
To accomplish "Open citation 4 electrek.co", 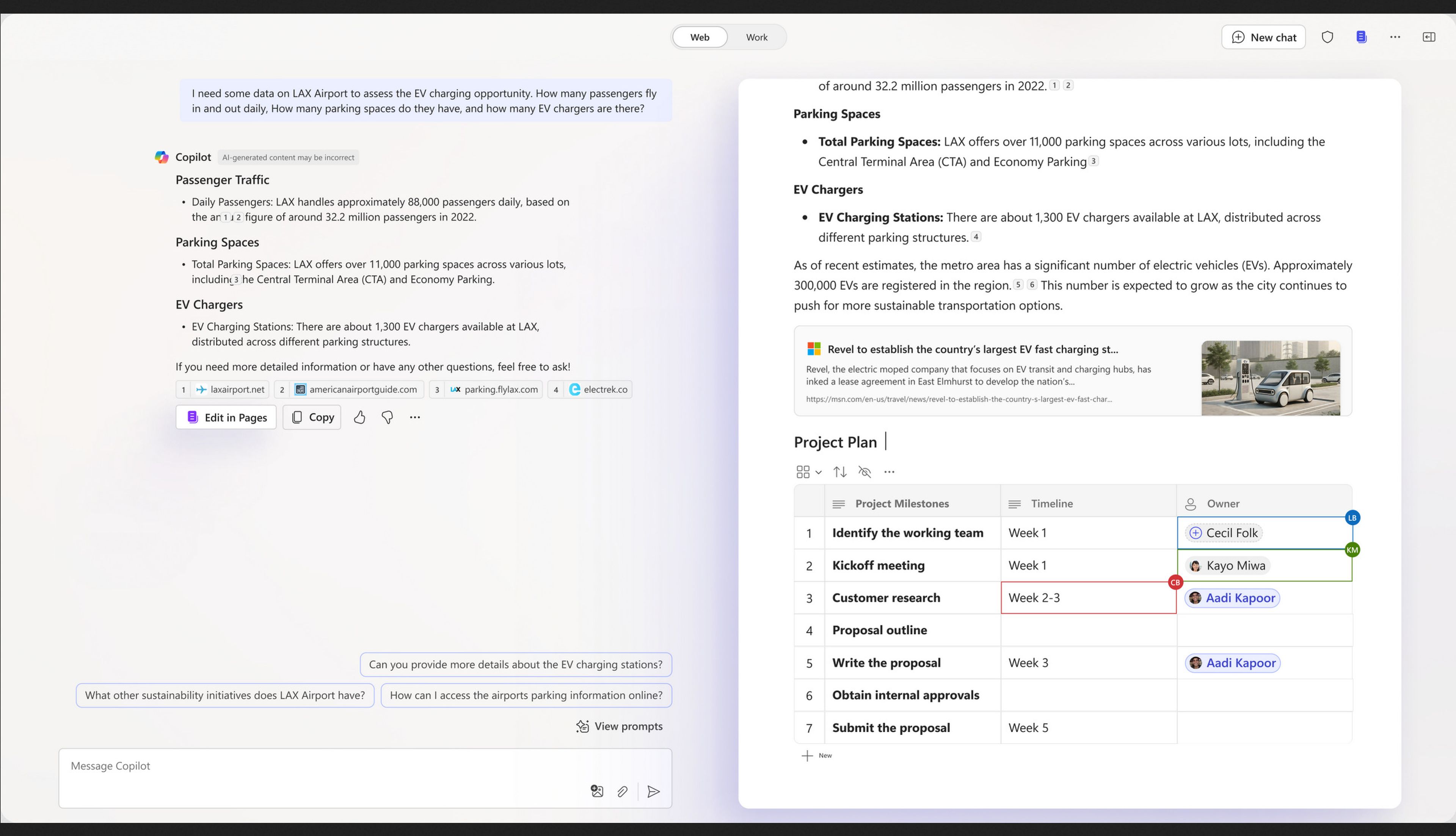I will click(590, 389).
